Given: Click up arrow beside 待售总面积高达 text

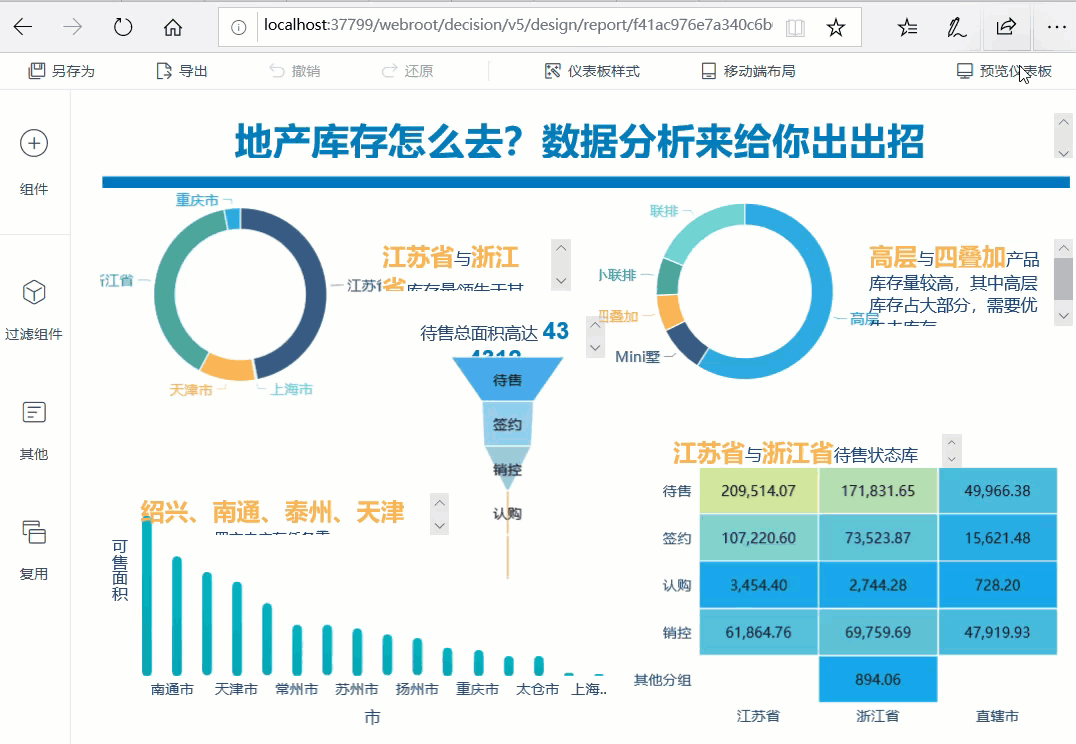Looking at the screenshot, I should pyautogui.click(x=595, y=325).
